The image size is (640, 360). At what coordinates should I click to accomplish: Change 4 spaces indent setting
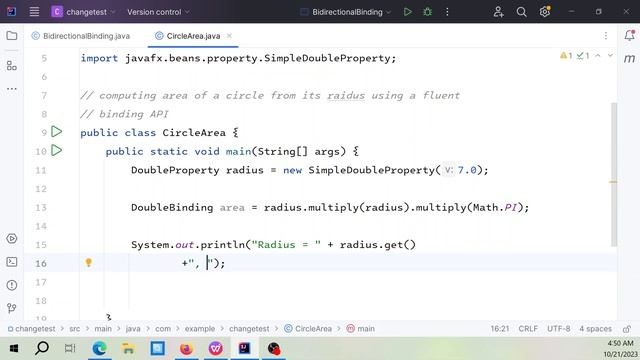coord(596,329)
